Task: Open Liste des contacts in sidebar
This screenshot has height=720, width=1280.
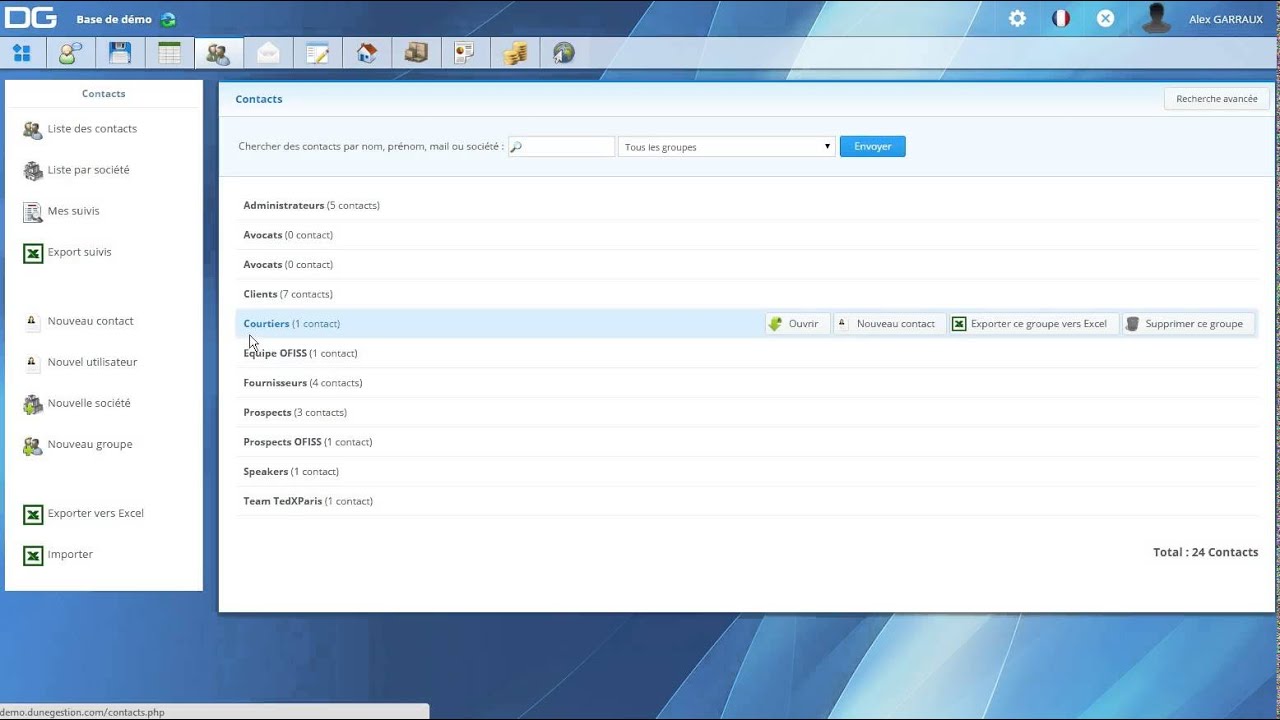Action: point(92,129)
